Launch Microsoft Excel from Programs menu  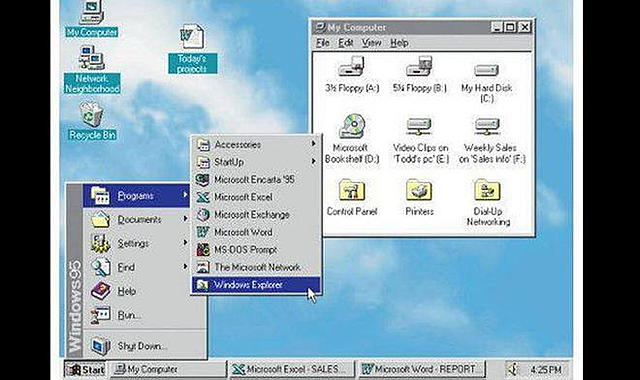coord(256,197)
